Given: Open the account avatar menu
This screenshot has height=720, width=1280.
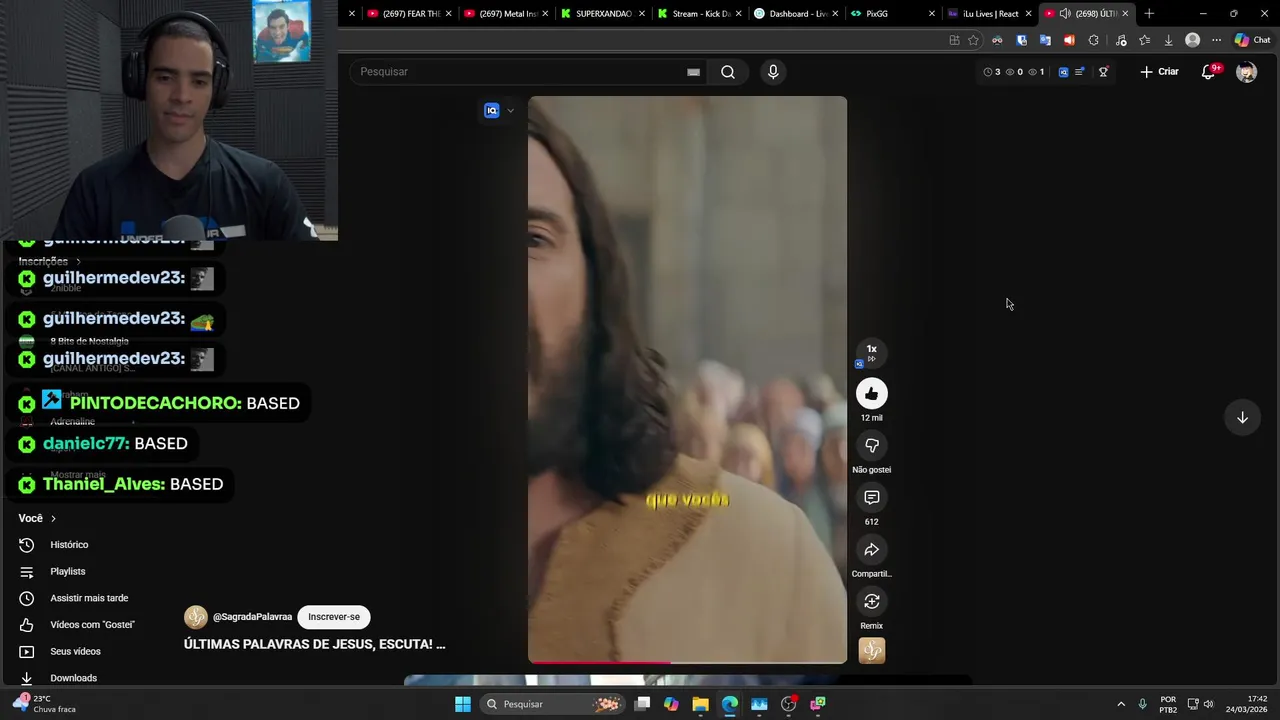Looking at the screenshot, I should coord(1246,72).
